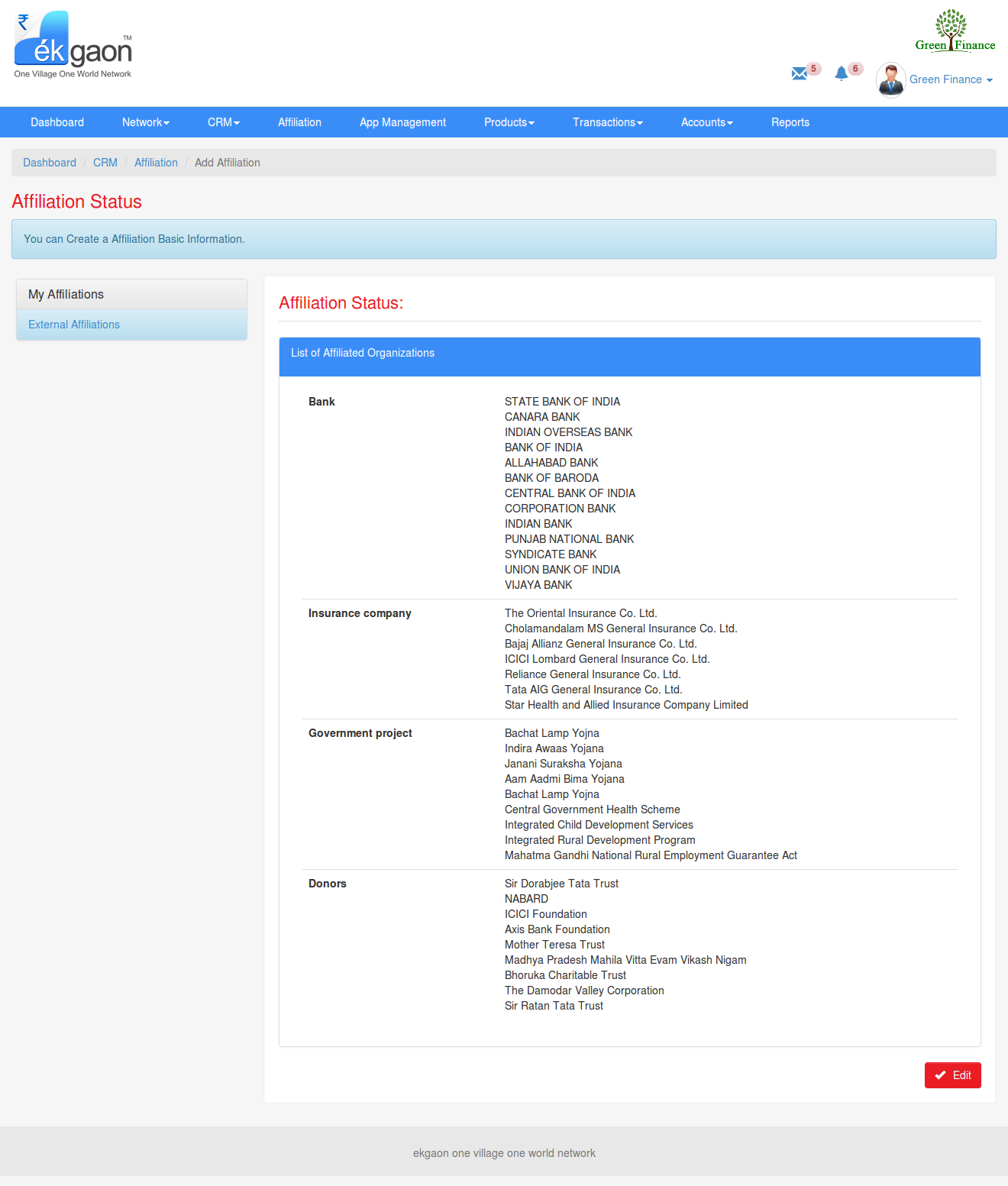Select VIJAYA BANK entry
This screenshot has height=1186, width=1008.
538,585
